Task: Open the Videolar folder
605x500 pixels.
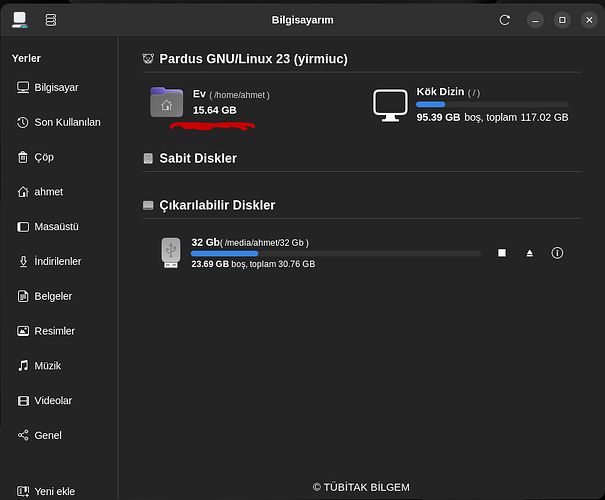Action: click(x=59, y=400)
